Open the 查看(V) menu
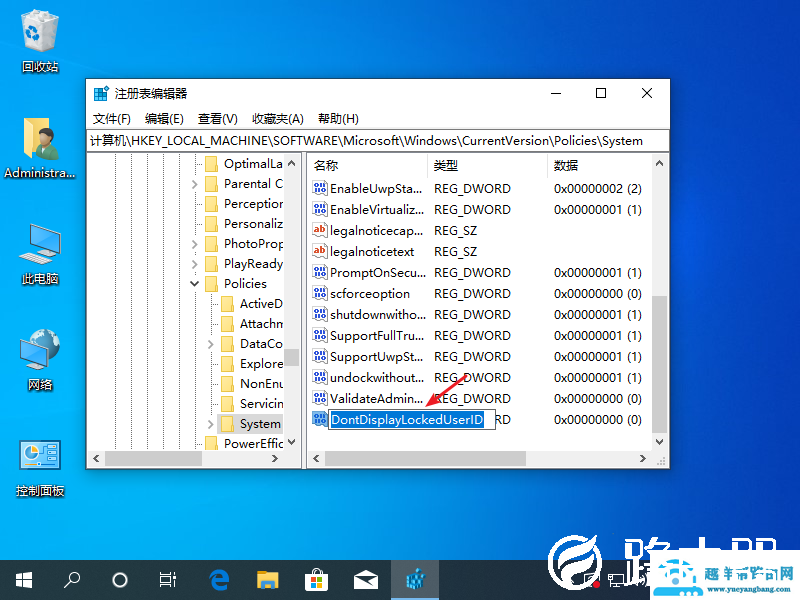The height and width of the screenshot is (600, 800). click(218, 119)
